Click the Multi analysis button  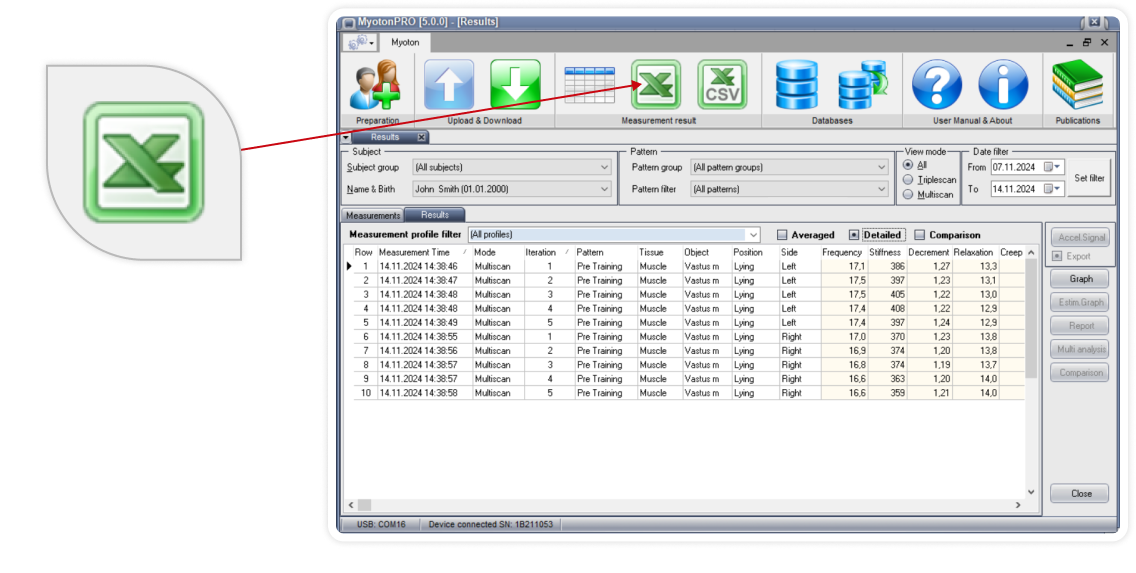pos(1079,349)
